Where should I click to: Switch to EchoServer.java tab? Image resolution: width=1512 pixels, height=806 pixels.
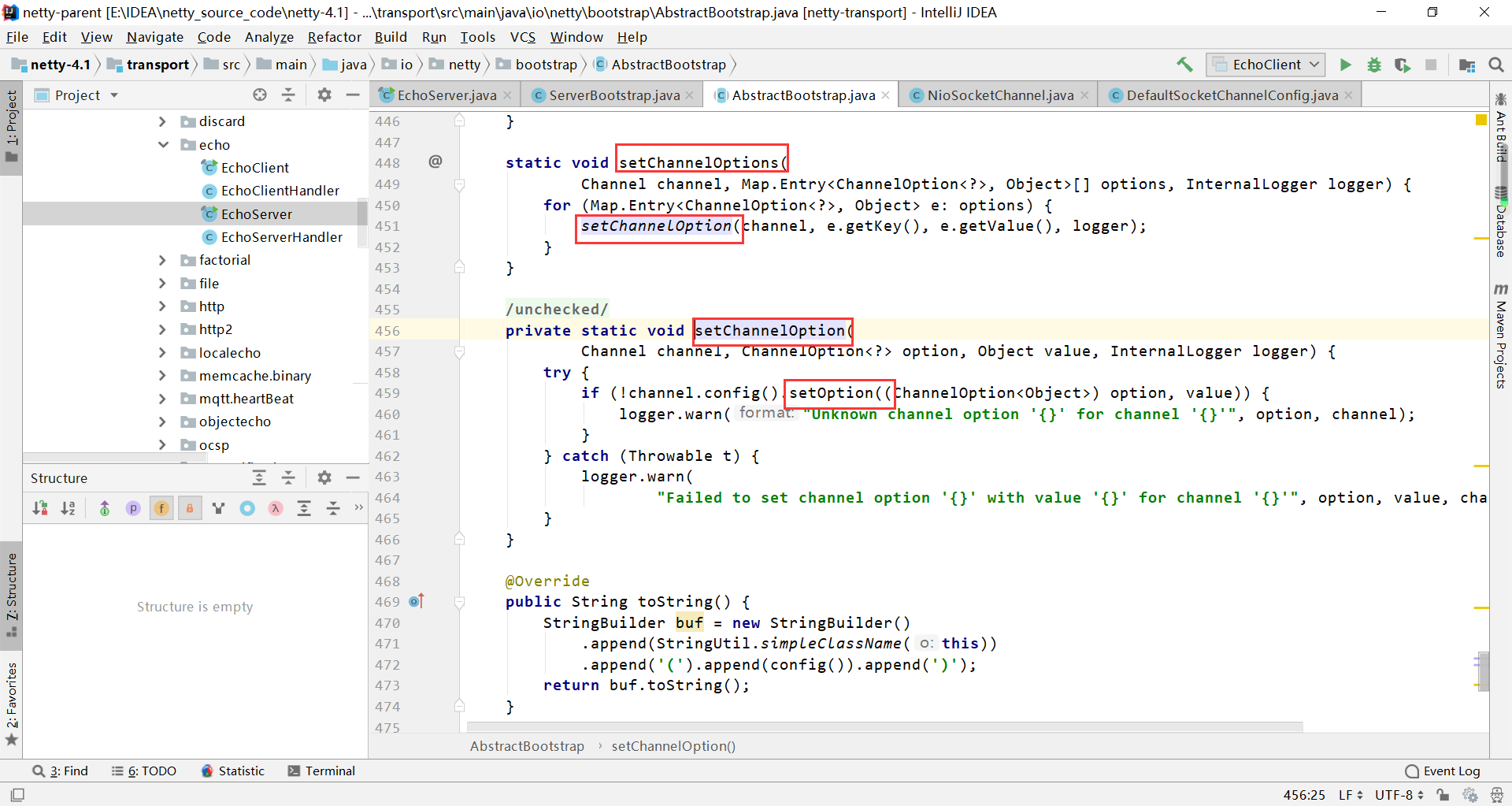pos(446,95)
